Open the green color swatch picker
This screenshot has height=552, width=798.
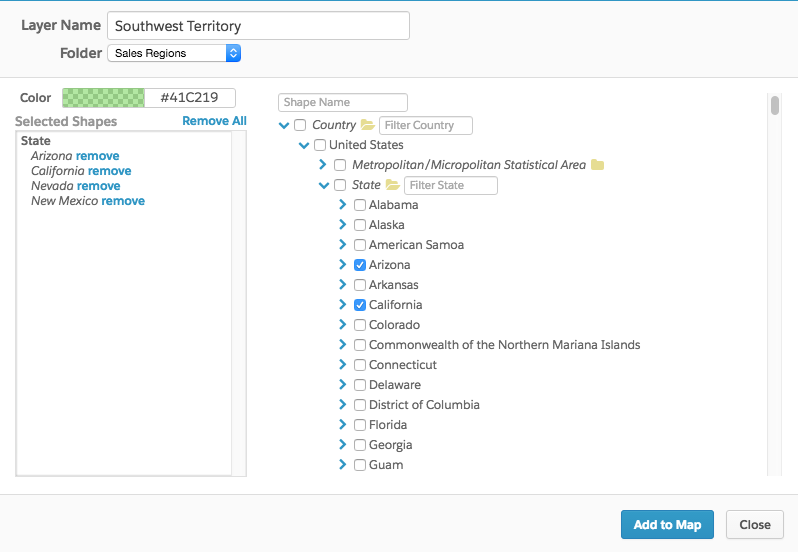[103, 98]
